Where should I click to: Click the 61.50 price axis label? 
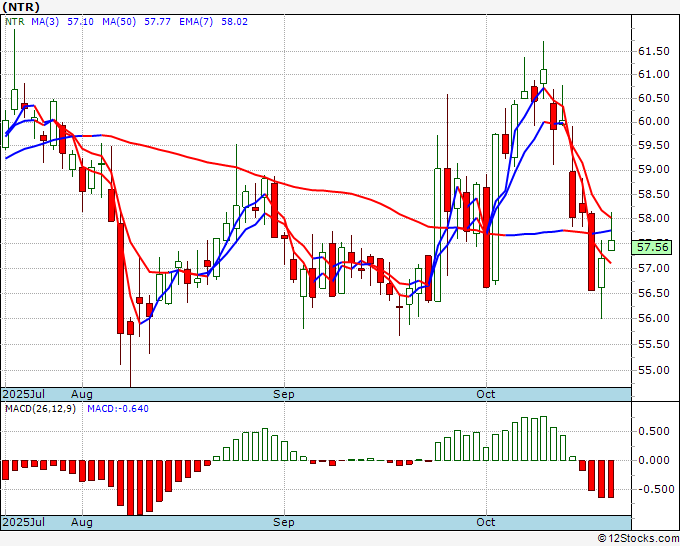(x=654, y=52)
